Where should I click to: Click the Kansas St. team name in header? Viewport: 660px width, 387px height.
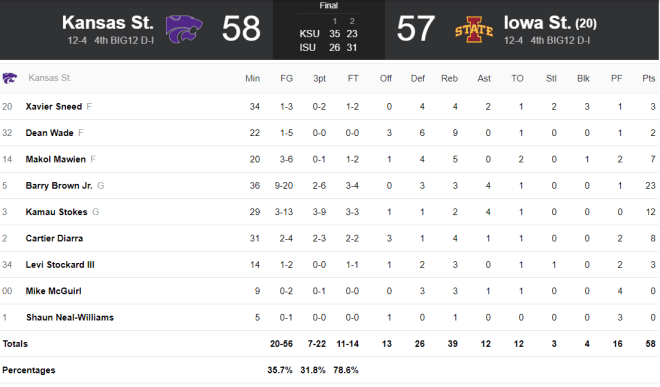coord(108,23)
